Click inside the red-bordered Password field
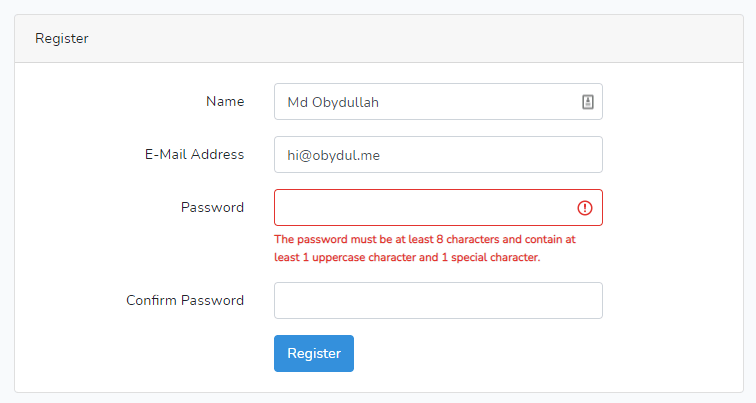Viewport: 756px width, 403px height. [438, 208]
